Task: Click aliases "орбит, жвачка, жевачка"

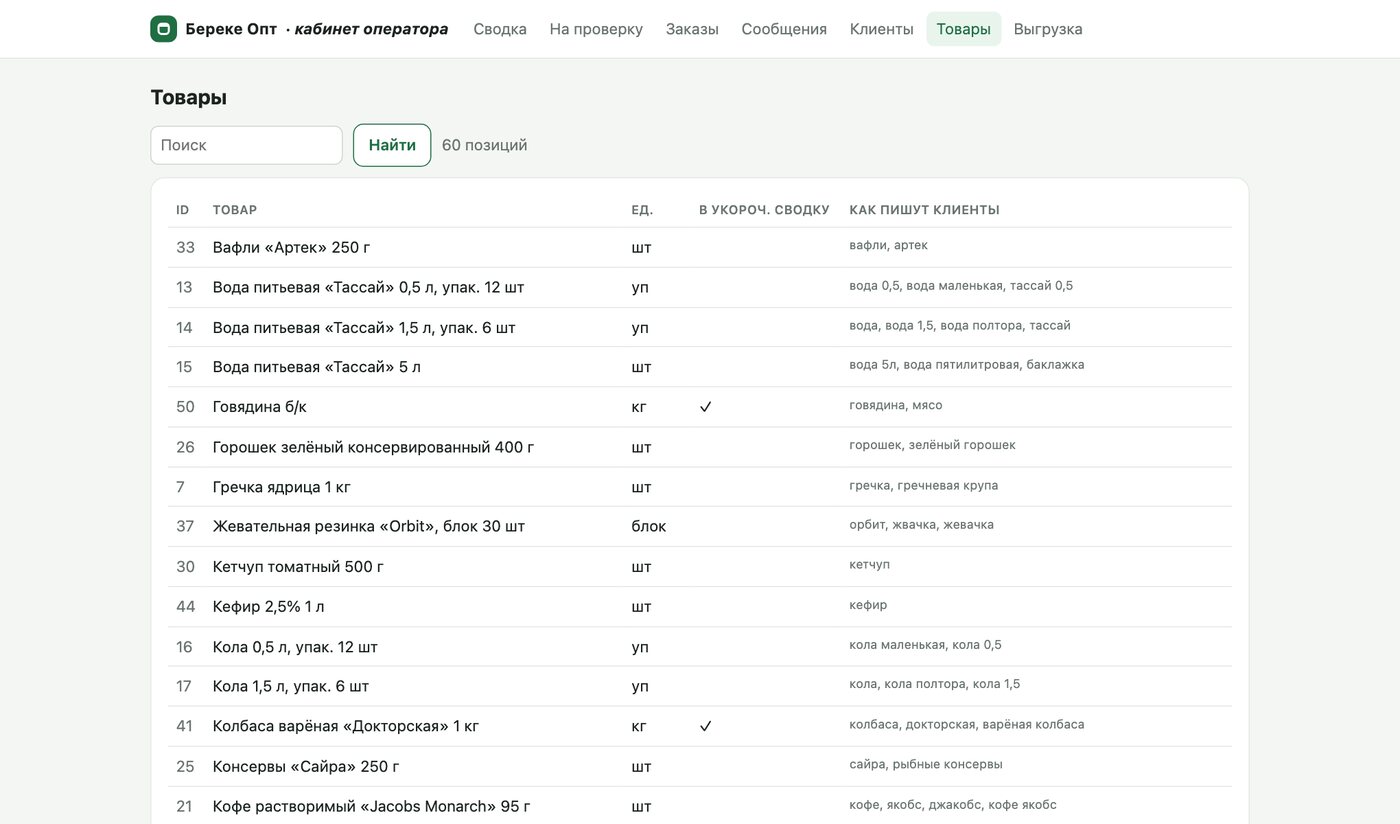Action: click(x=922, y=525)
